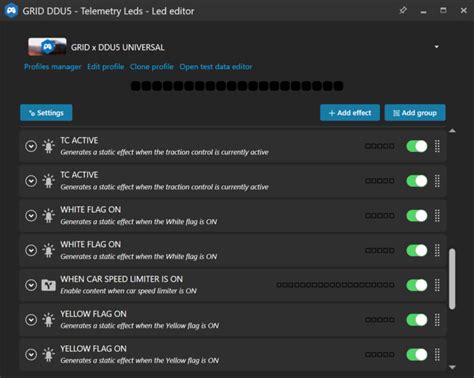Click second YELLOW FLAG ON LED preview
The width and height of the screenshot is (474, 378).
pyautogui.click(x=380, y=354)
